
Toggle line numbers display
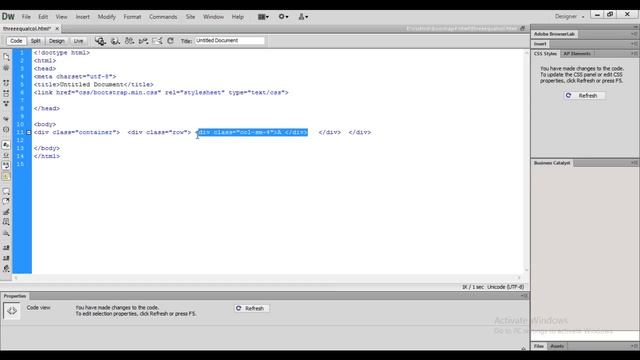coord(6,145)
